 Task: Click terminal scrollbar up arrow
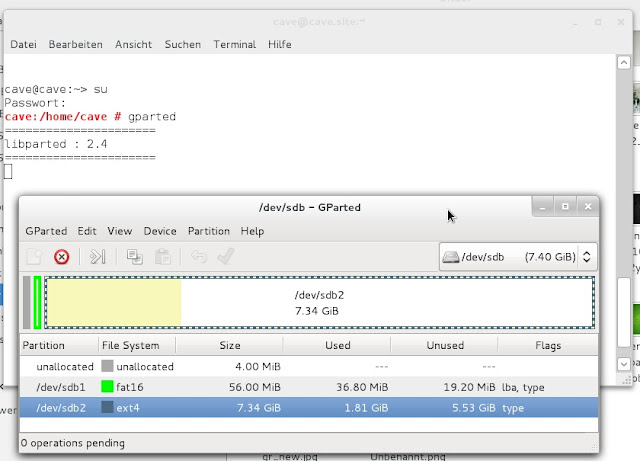[624, 62]
